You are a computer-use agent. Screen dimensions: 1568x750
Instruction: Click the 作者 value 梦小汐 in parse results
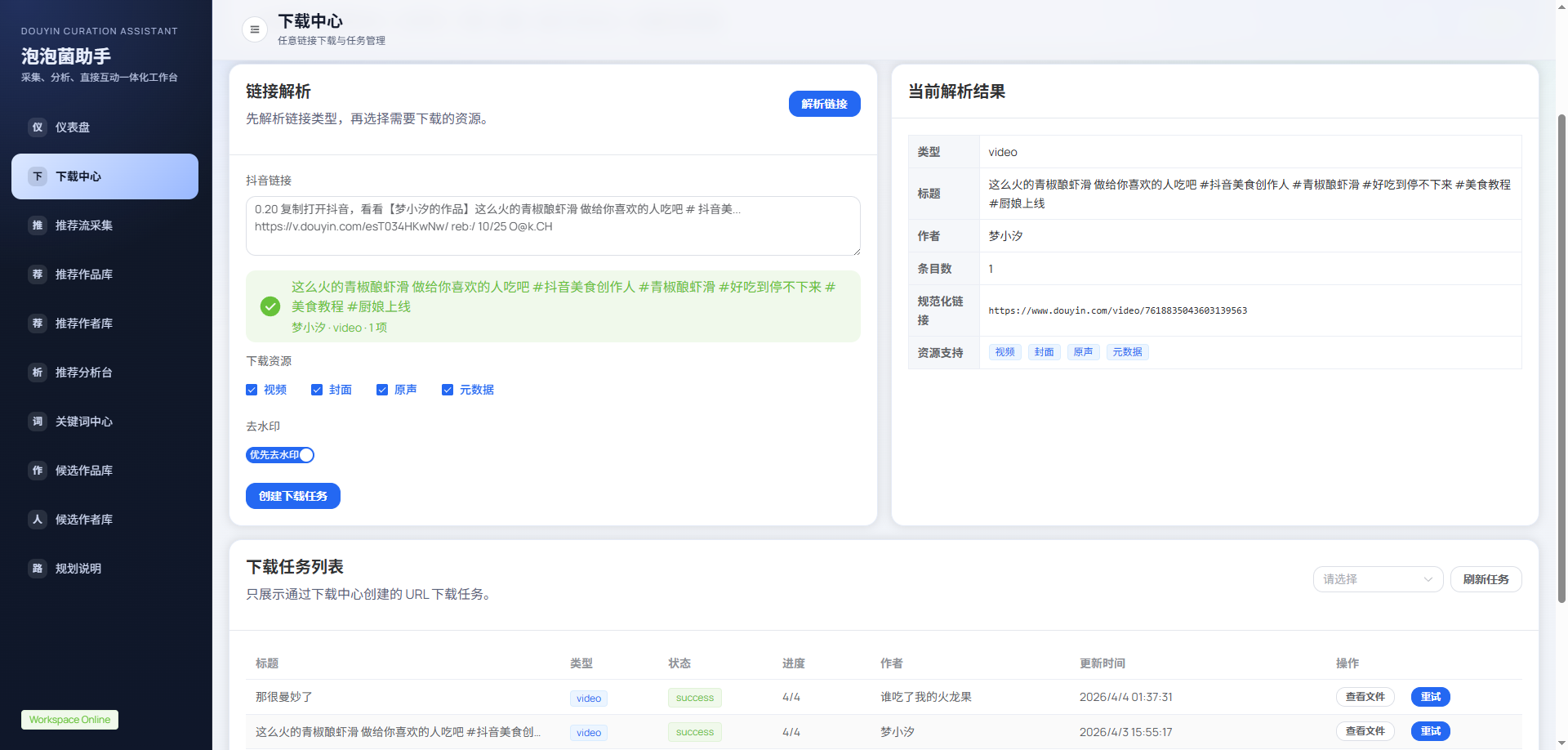pos(1005,236)
